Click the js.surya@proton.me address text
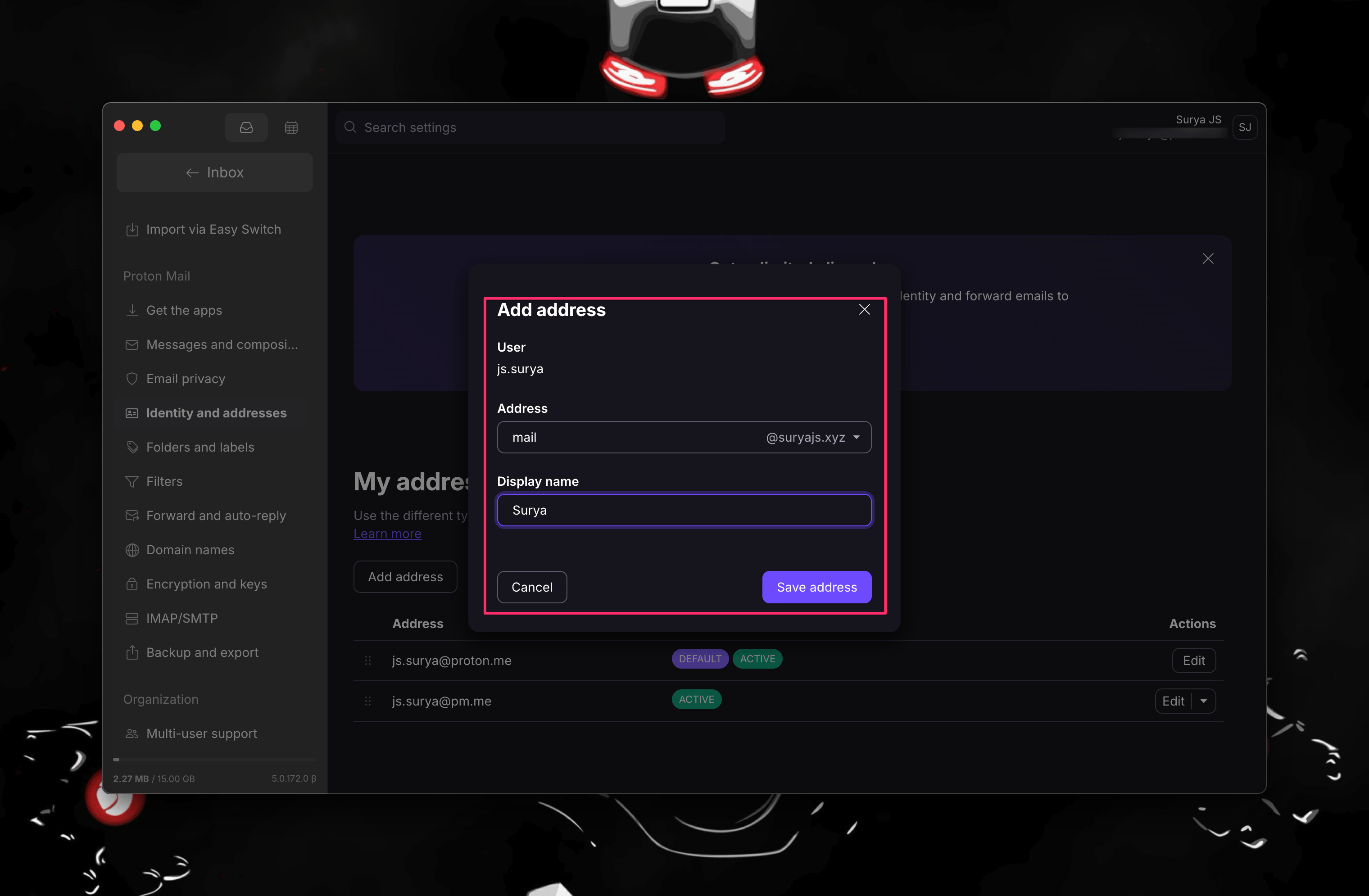 452,660
